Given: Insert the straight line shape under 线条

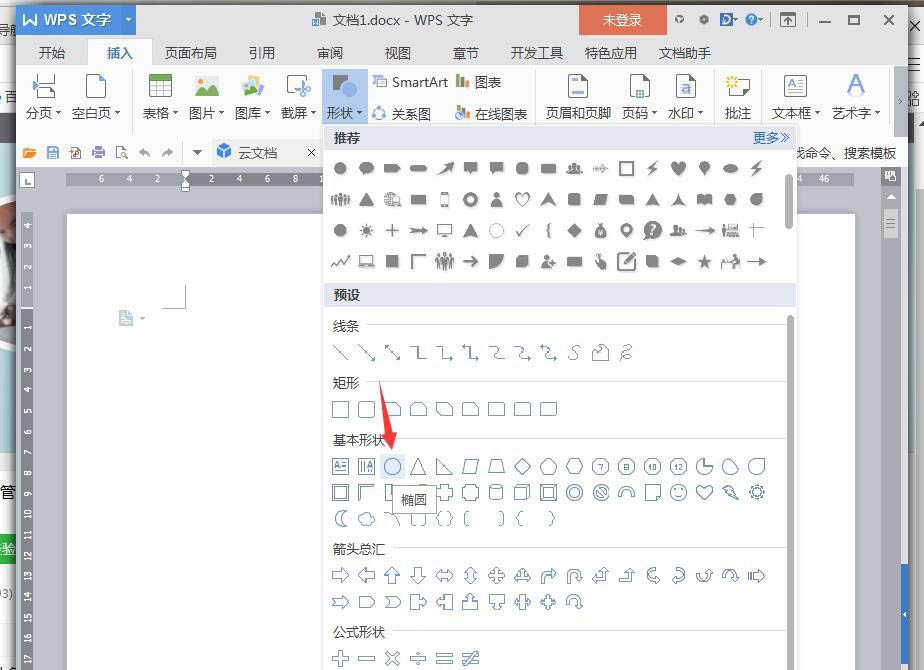Looking at the screenshot, I should [341, 353].
